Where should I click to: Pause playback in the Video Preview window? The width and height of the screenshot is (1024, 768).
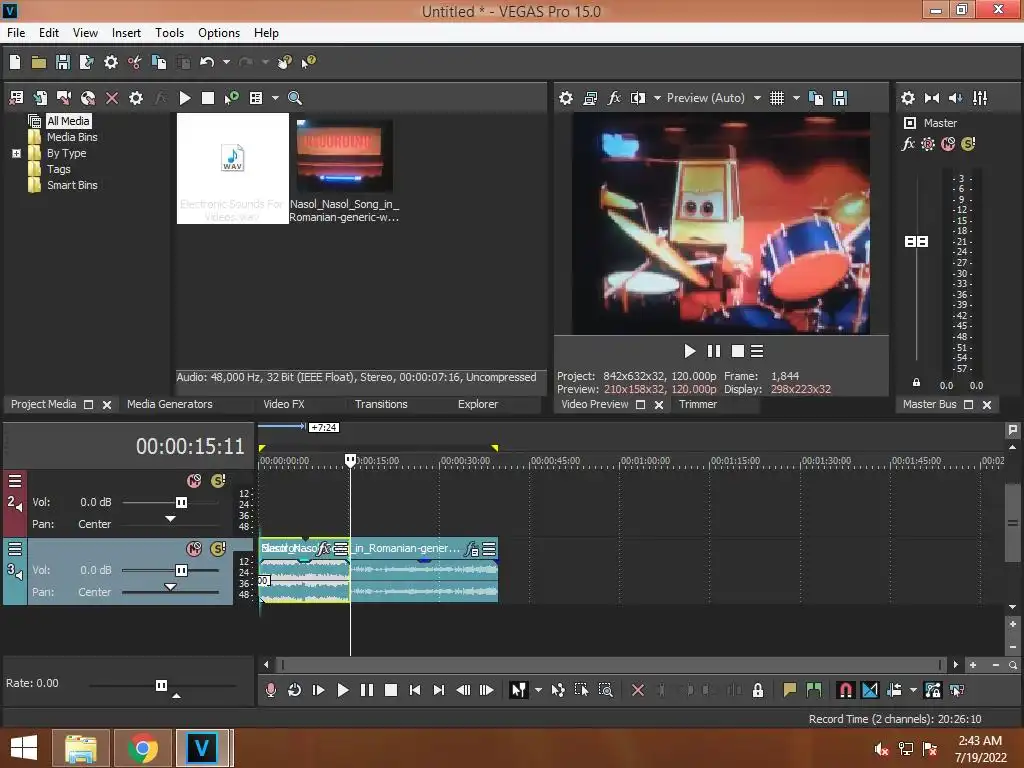point(713,351)
